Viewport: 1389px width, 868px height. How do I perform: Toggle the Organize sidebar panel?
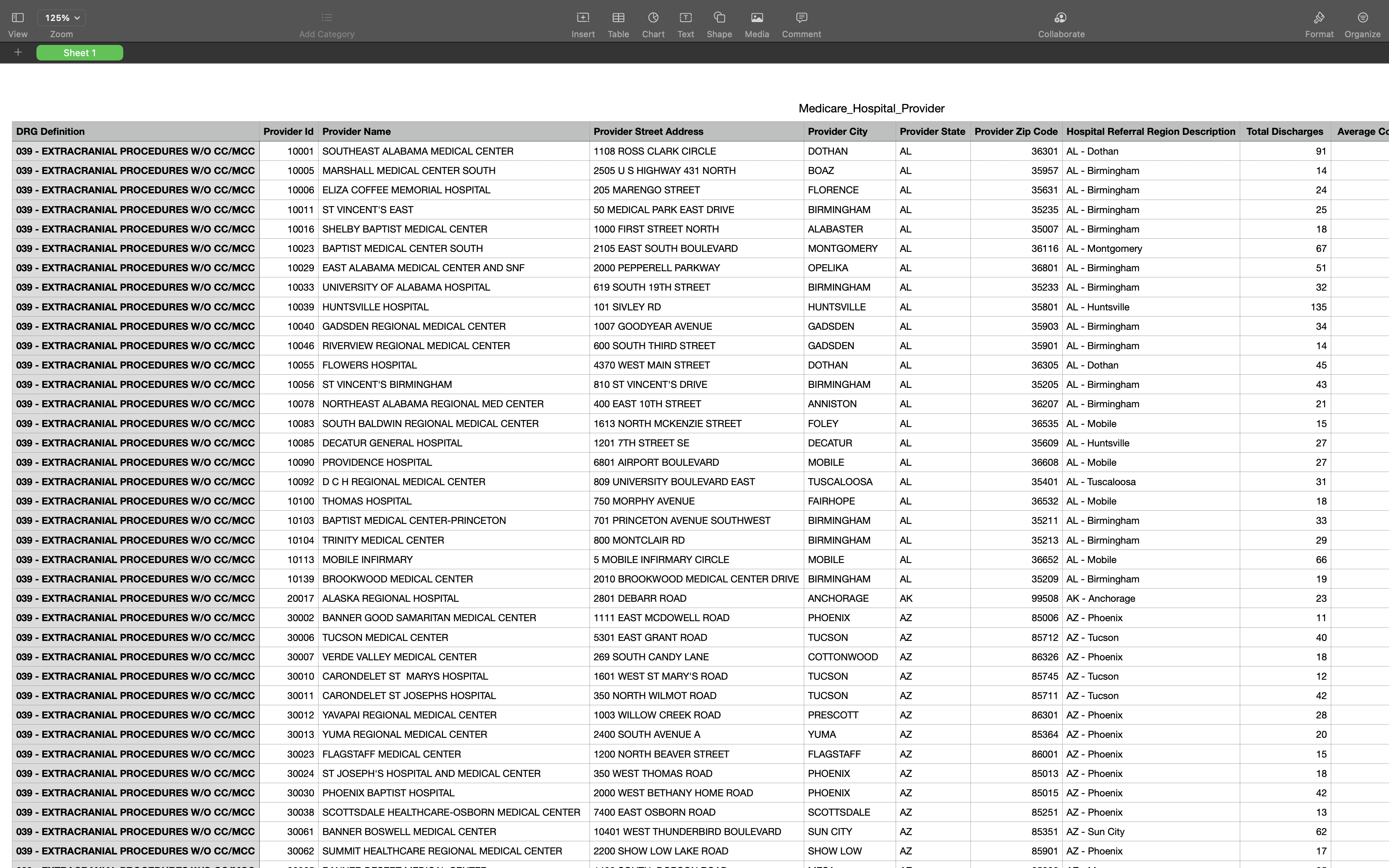pyautogui.click(x=1362, y=18)
